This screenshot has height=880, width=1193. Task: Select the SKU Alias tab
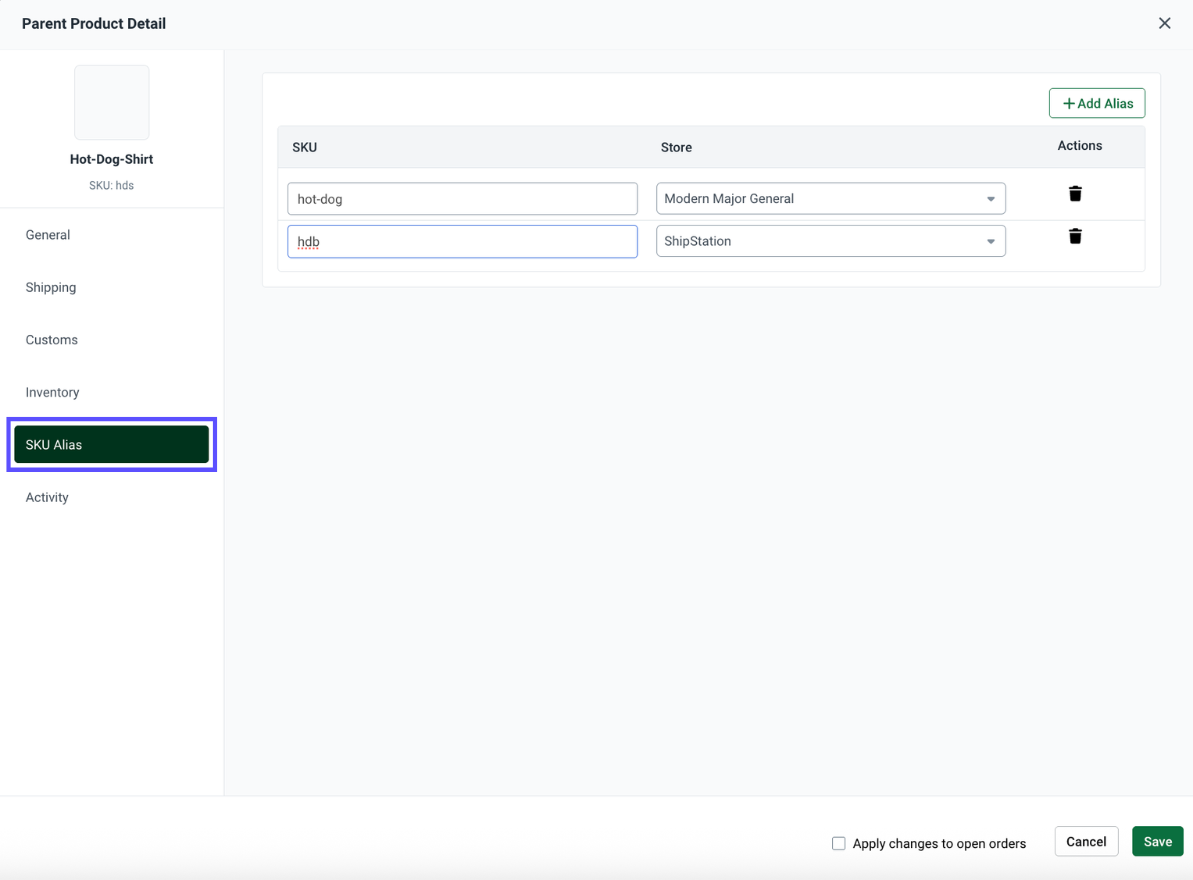coord(111,444)
